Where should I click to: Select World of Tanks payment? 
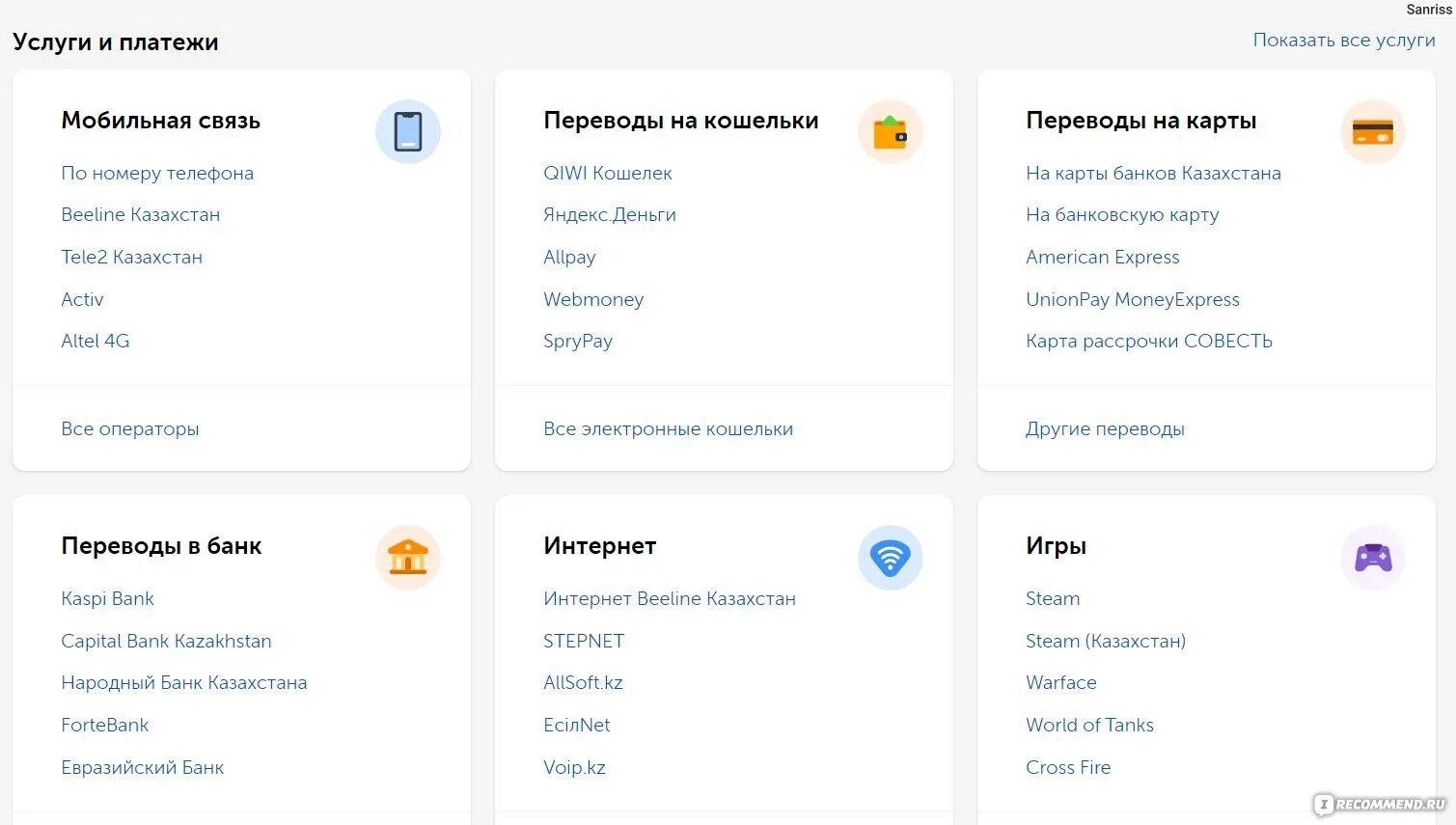(1089, 726)
